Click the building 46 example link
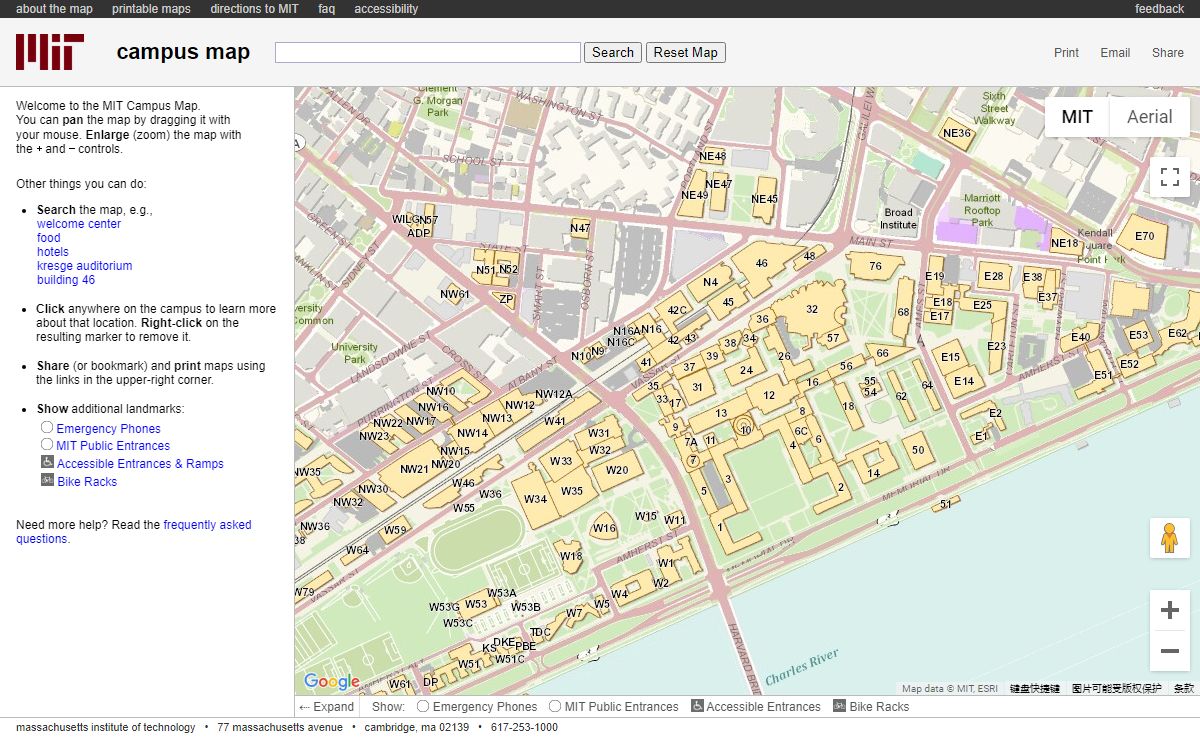 tap(66, 280)
